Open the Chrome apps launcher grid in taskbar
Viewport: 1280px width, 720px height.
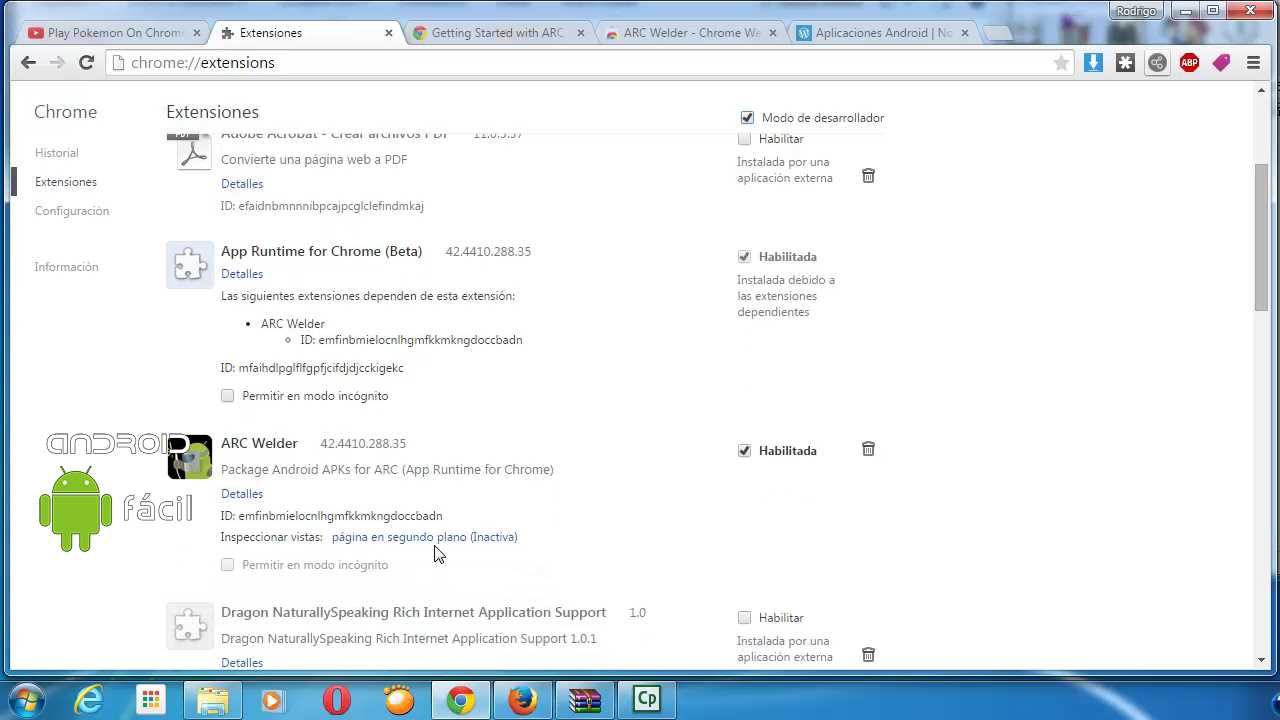tap(151, 700)
